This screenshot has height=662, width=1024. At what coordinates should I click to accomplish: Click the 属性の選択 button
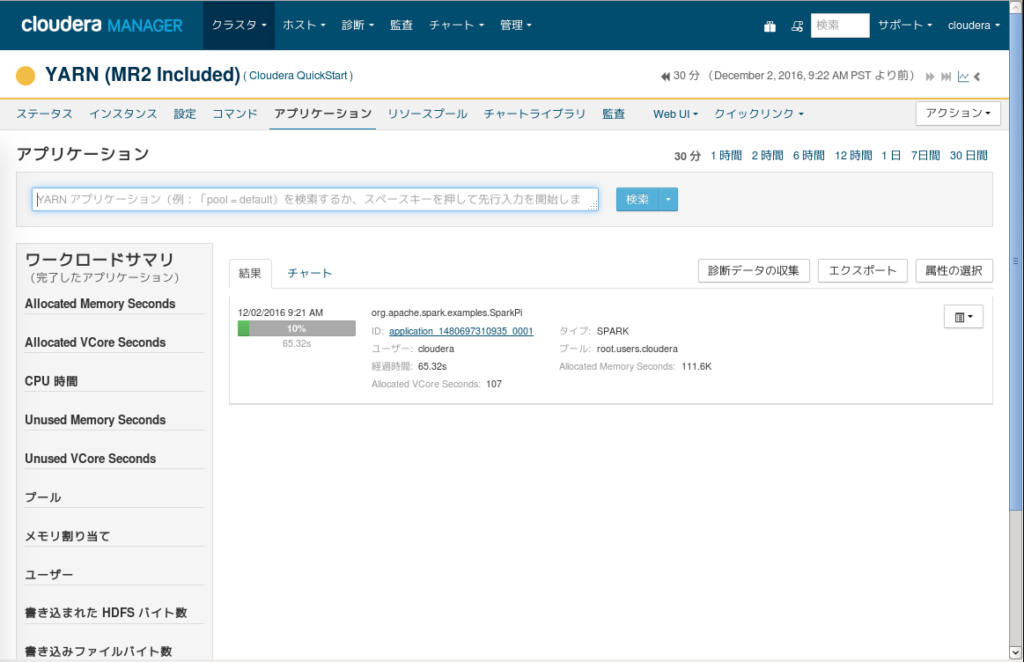pyautogui.click(x=953, y=270)
